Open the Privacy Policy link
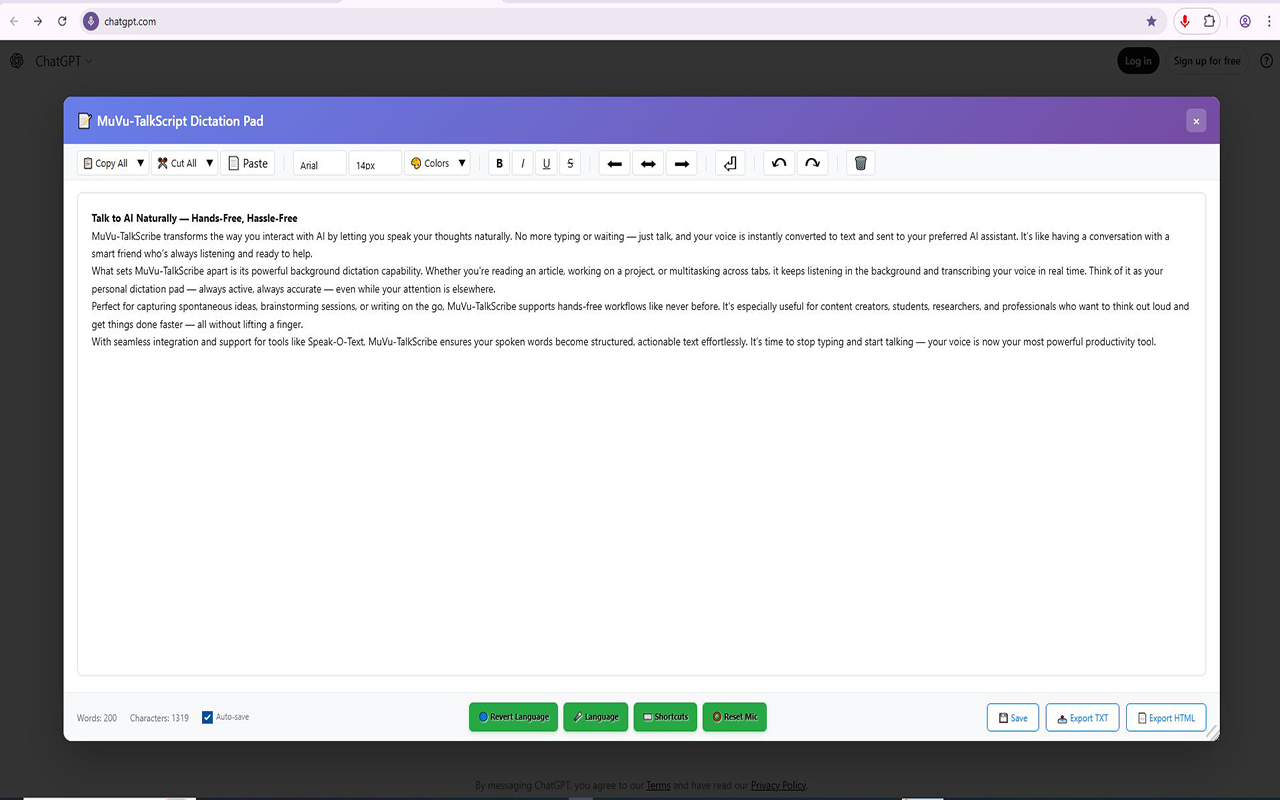This screenshot has height=800, width=1280. pyautogui.click(x=778, y=786)
